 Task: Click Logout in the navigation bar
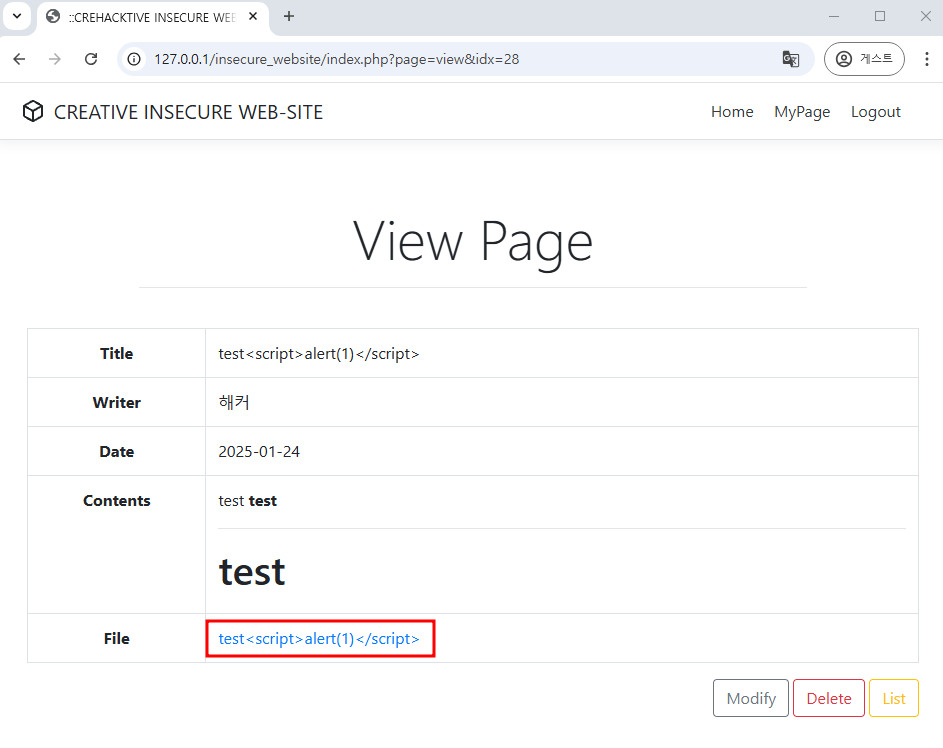[875, 112]
